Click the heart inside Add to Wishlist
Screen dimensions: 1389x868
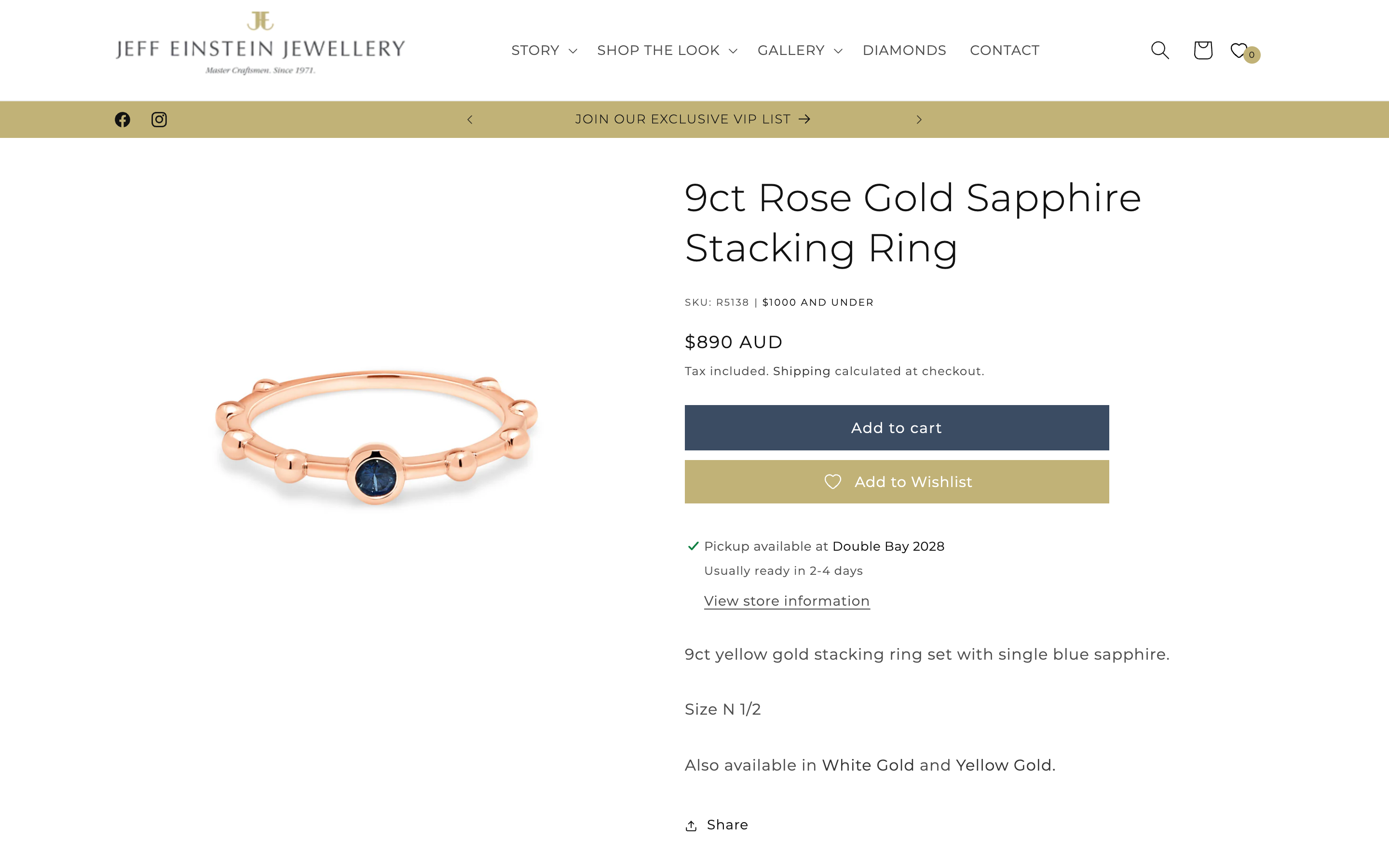(832, 482)
